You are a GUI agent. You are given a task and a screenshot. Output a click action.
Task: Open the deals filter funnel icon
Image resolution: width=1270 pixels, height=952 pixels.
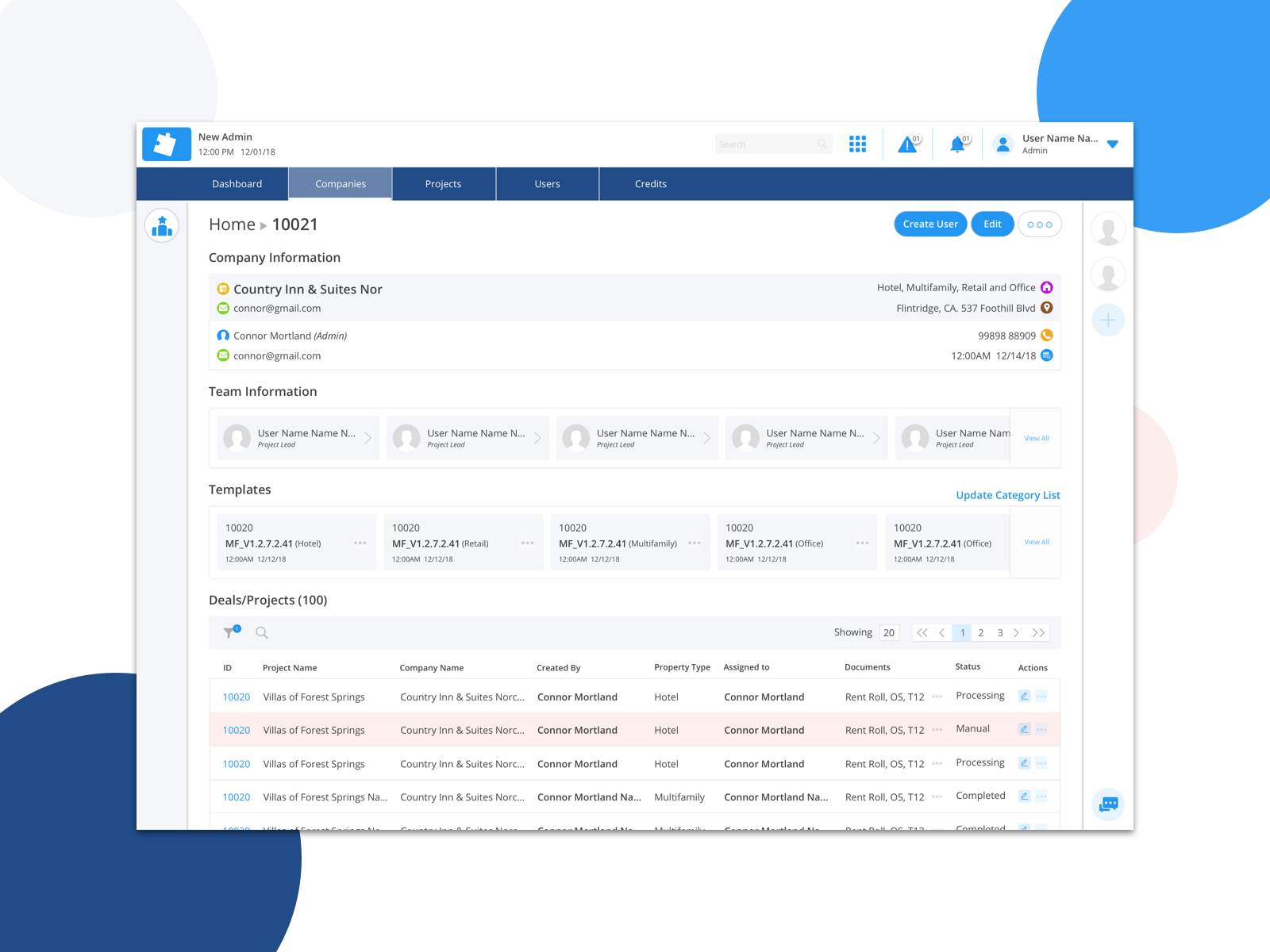click(232, 632)
